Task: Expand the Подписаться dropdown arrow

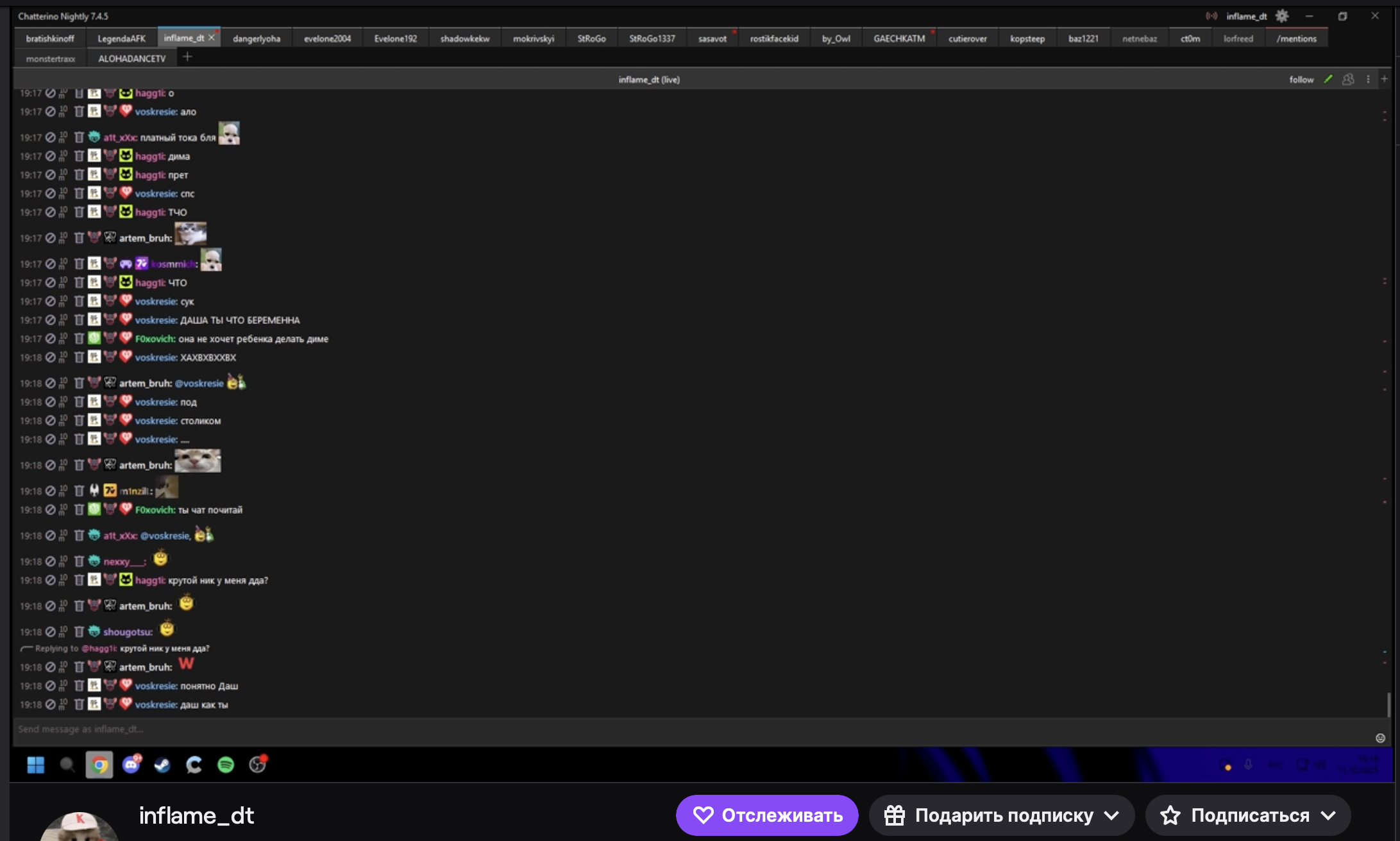Action: click(1329, 815)
